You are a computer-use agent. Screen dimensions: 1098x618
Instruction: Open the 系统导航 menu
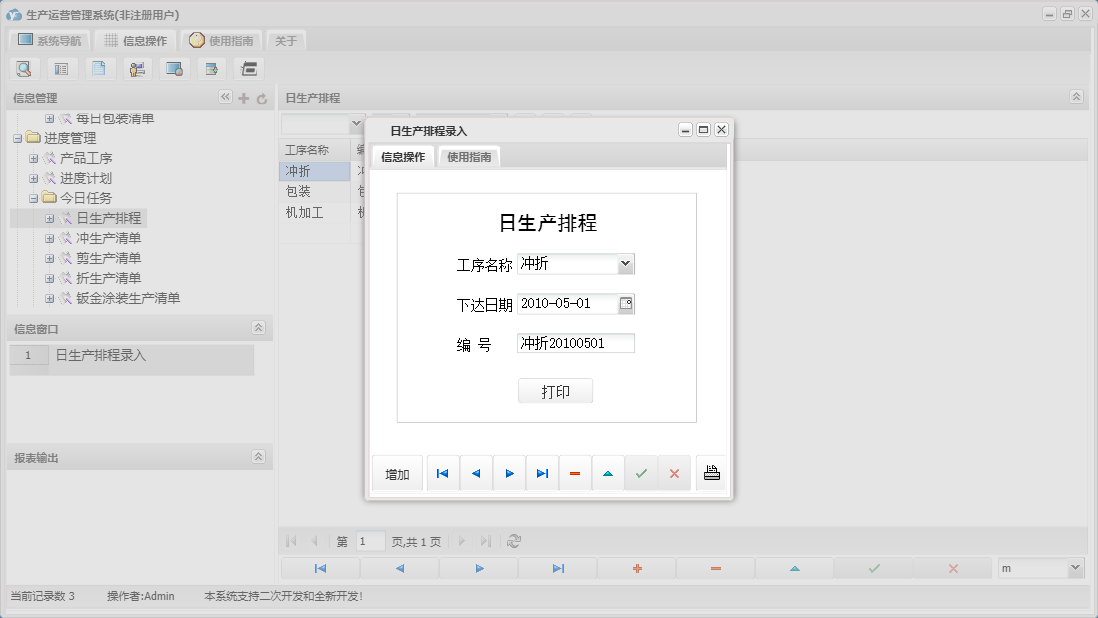(x=49, y=39)
